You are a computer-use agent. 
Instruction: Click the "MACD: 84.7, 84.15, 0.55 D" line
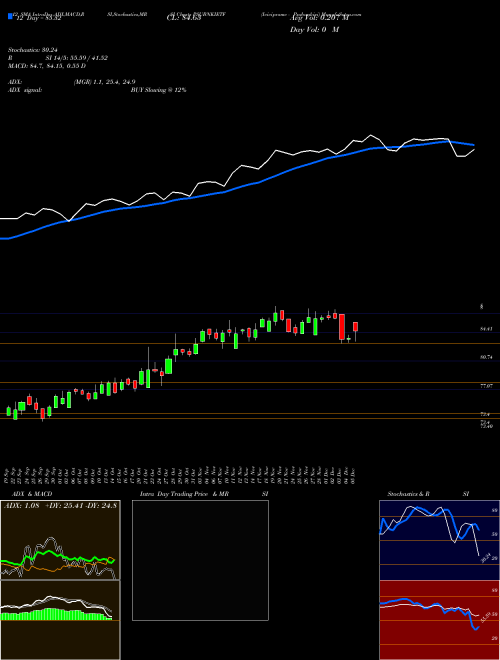(47, 66)
